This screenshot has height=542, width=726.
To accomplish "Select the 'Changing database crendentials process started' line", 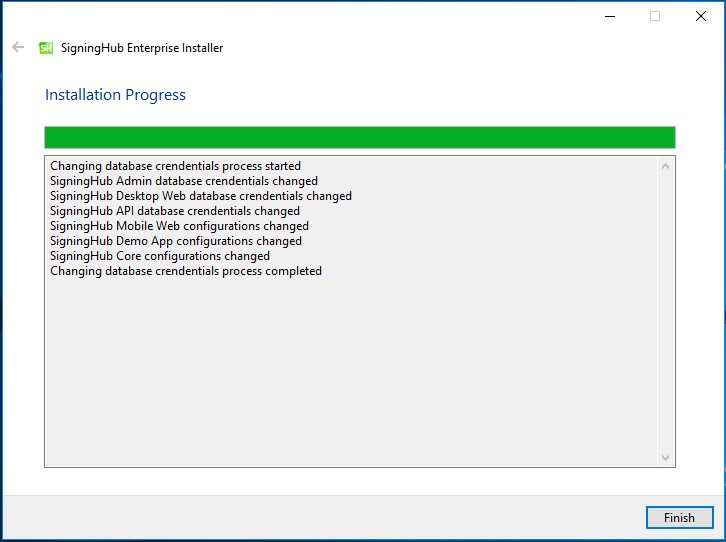I will point(175,166).
